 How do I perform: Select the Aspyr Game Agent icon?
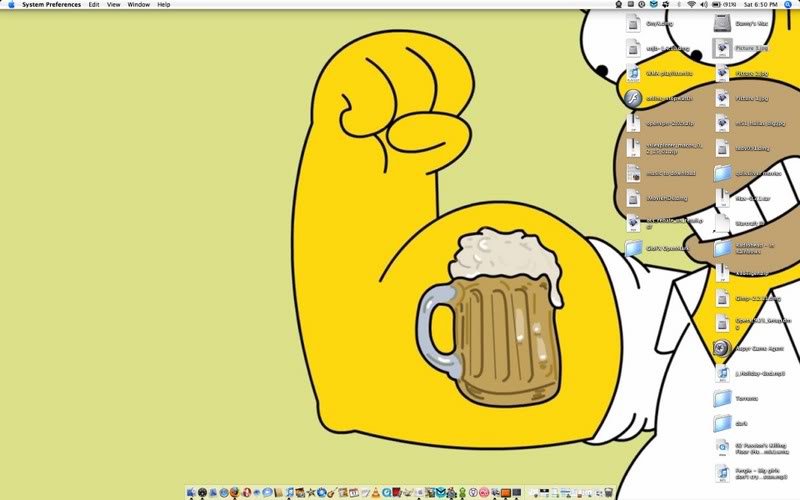(x=721, y=348)
